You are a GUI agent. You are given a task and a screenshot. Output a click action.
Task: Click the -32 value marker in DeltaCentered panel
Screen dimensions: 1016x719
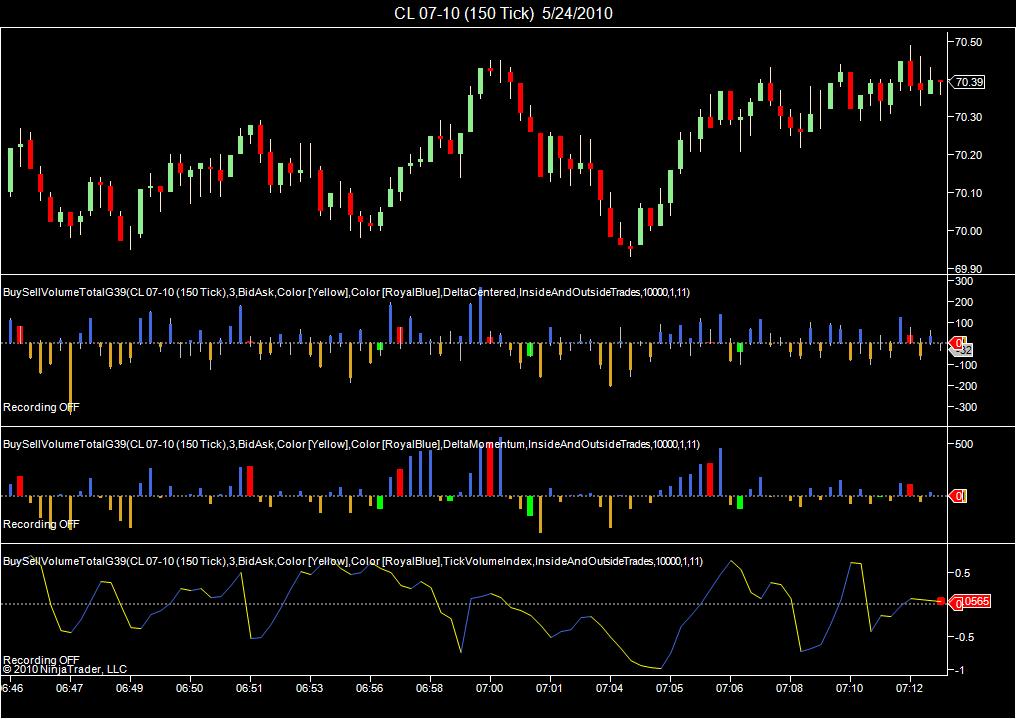pyautogui.click(x=964, y=350)
